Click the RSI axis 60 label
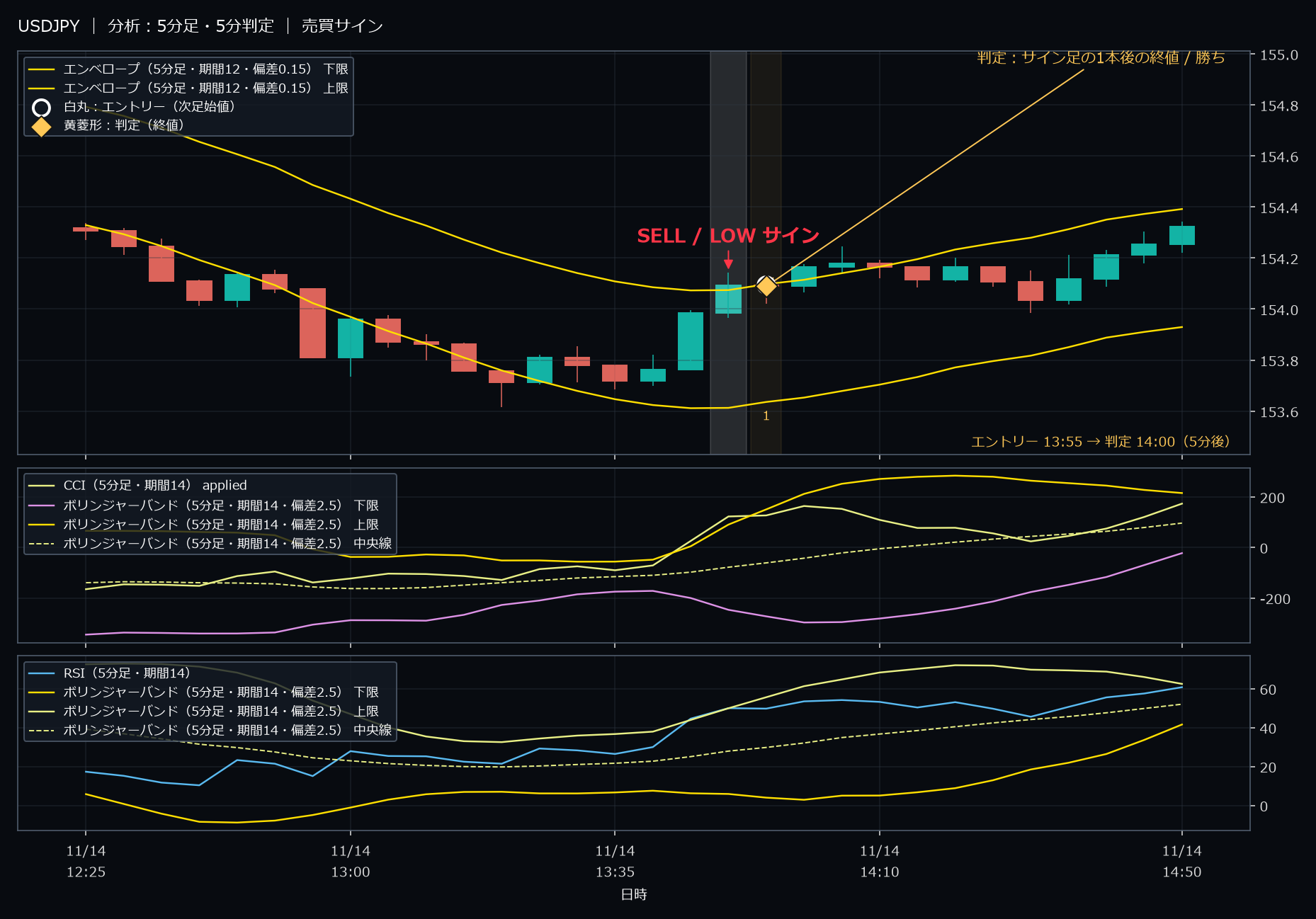 coord(1268,690)
